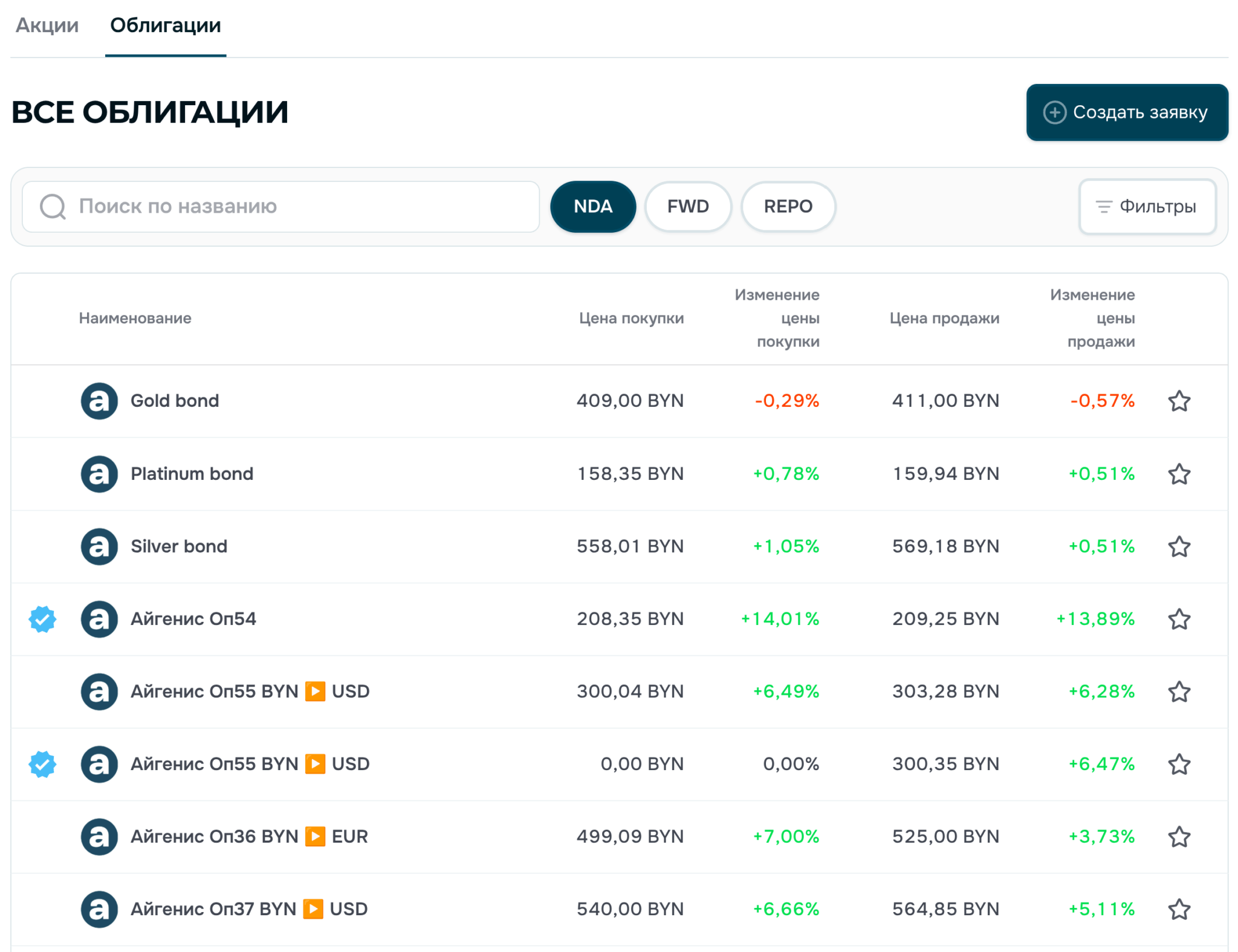
Task: Click the magnifier icon in search field
Action: tap(53, 207)
